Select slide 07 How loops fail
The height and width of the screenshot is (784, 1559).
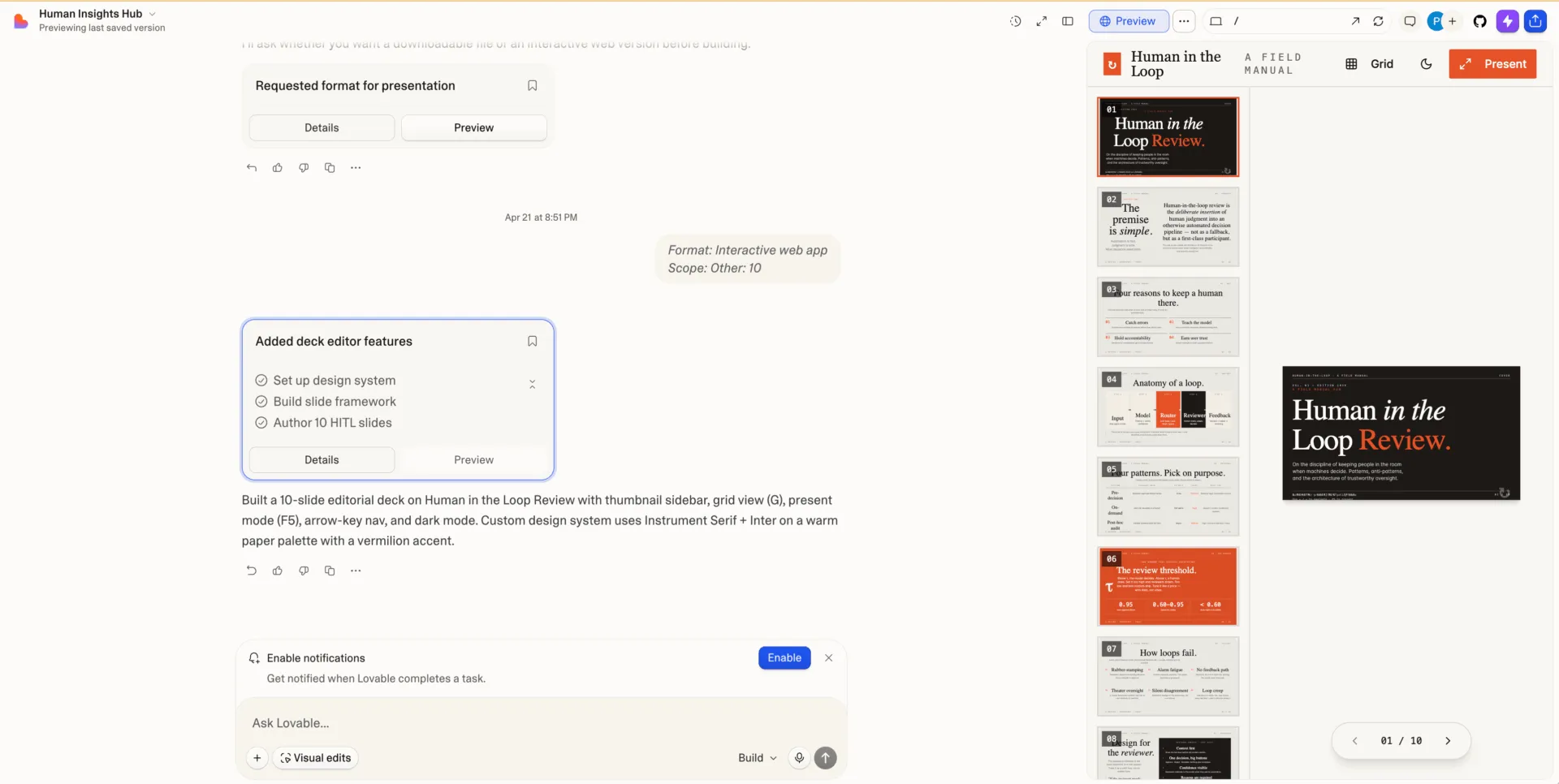click(x=1168, y=677)
